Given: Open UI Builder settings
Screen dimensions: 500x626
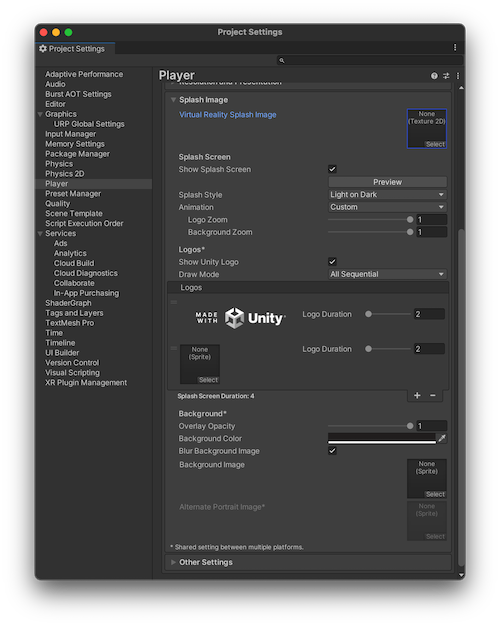Looking at the screenshot, I should click(x=62, y=353).
